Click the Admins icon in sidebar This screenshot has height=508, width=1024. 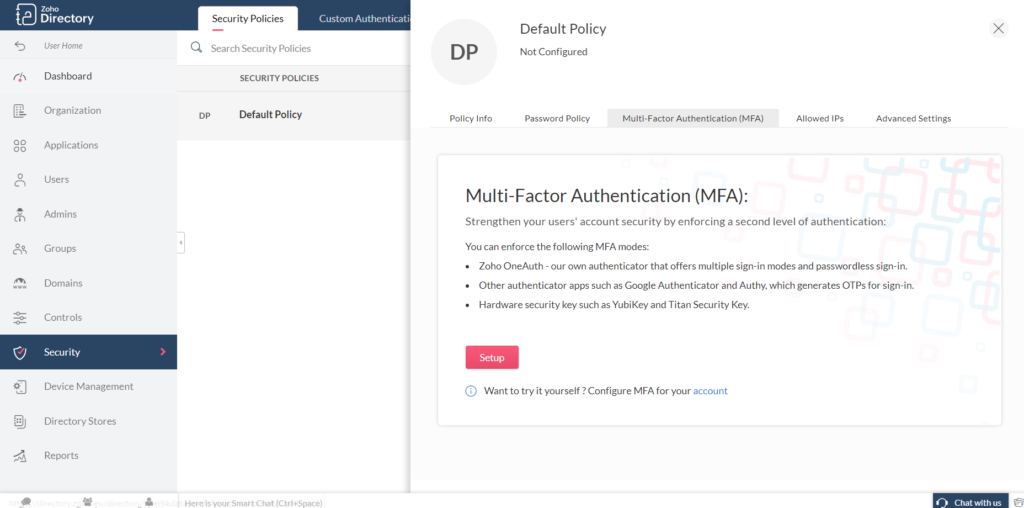pos(20,214)
